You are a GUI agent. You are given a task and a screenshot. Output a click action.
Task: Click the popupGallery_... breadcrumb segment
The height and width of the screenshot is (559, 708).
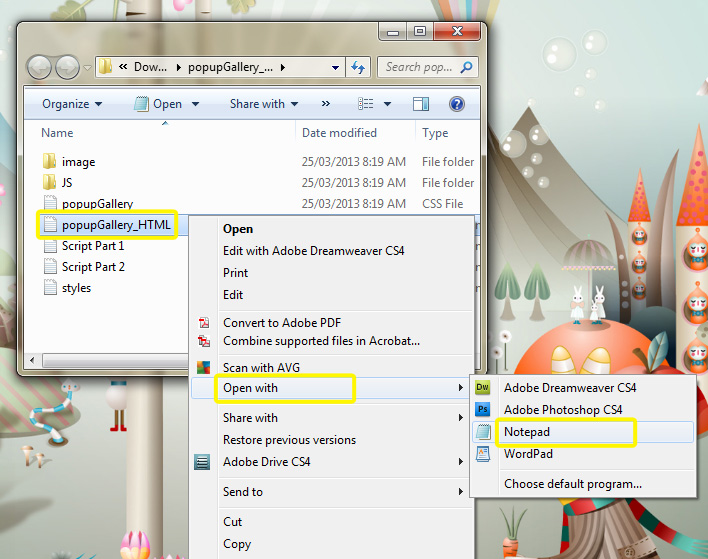(230, 67)
